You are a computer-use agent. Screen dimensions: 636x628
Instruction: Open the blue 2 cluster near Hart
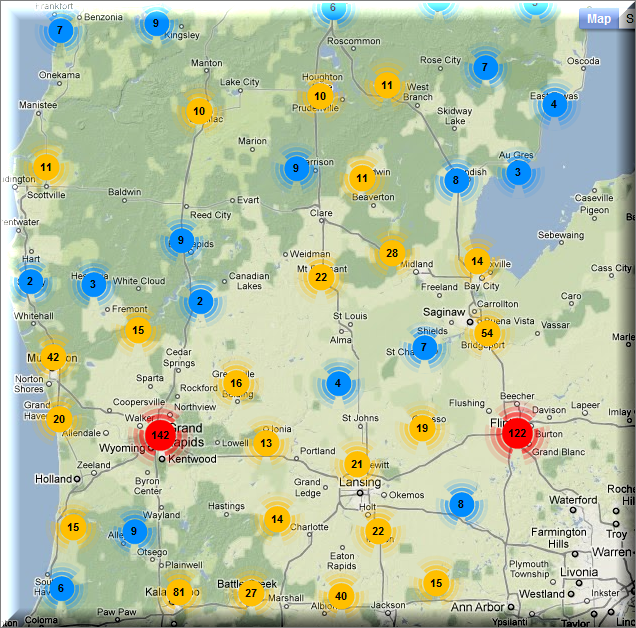pos(30,281)
